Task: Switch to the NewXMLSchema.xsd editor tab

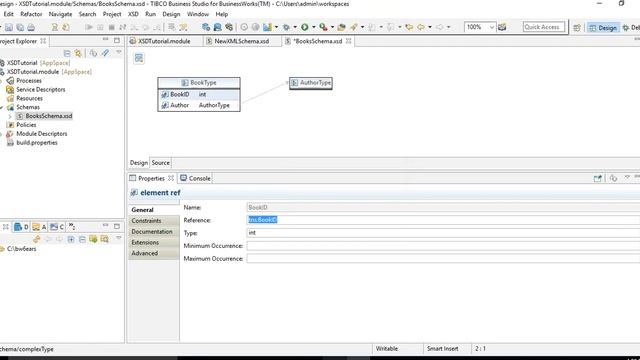Action: pyautogui.click(x=241, y=41)
